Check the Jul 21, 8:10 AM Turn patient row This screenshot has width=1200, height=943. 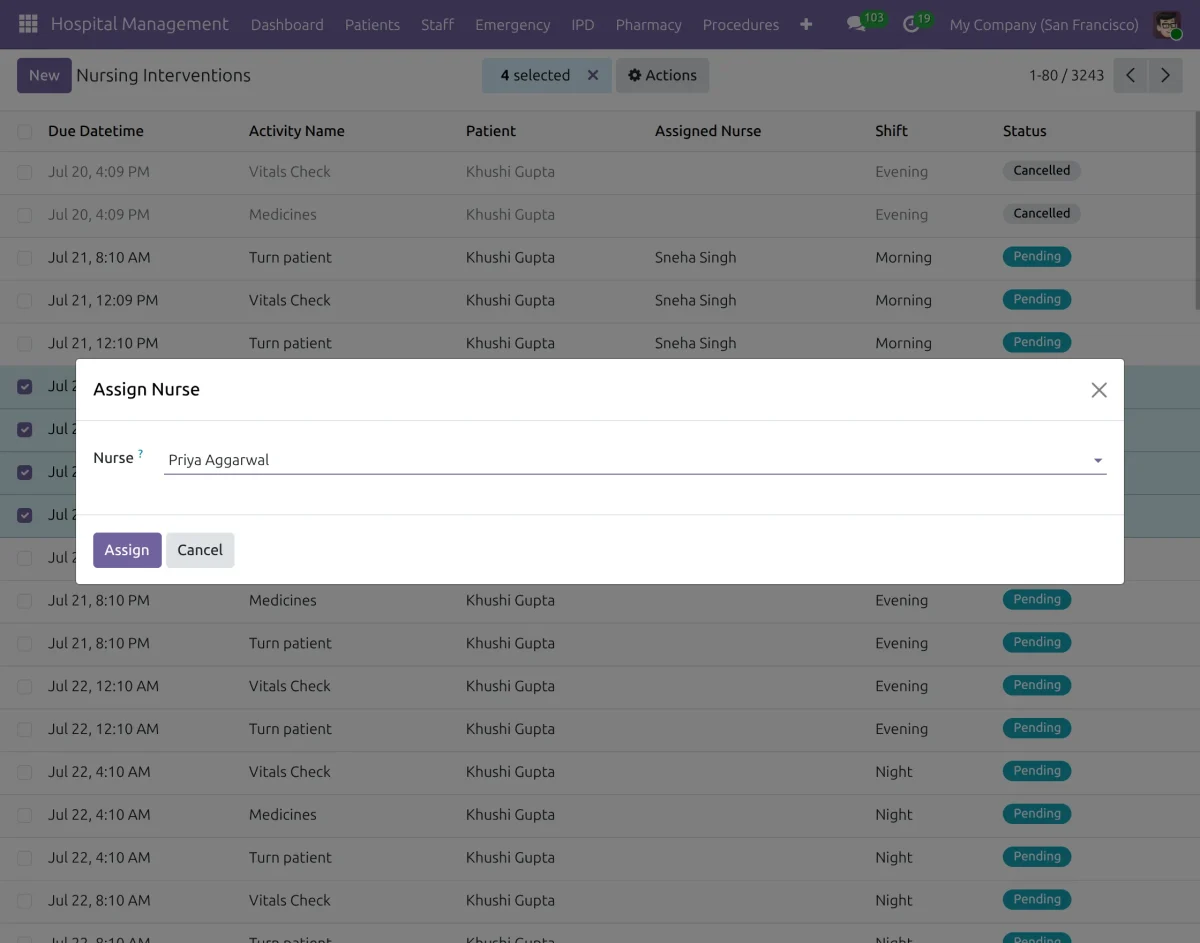25,258
